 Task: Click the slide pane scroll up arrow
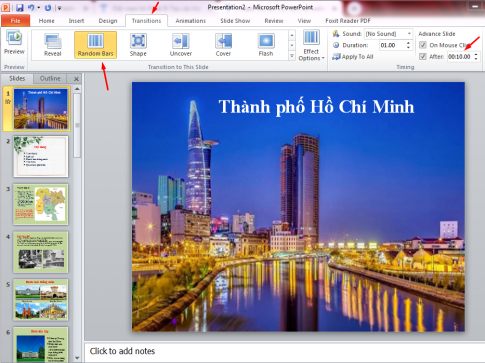(77, 89)
